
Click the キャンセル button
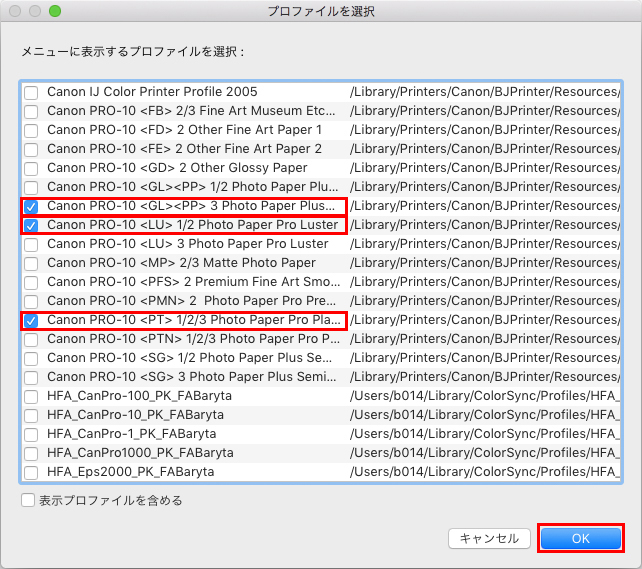pyautogui.click(x=489, y=538)
